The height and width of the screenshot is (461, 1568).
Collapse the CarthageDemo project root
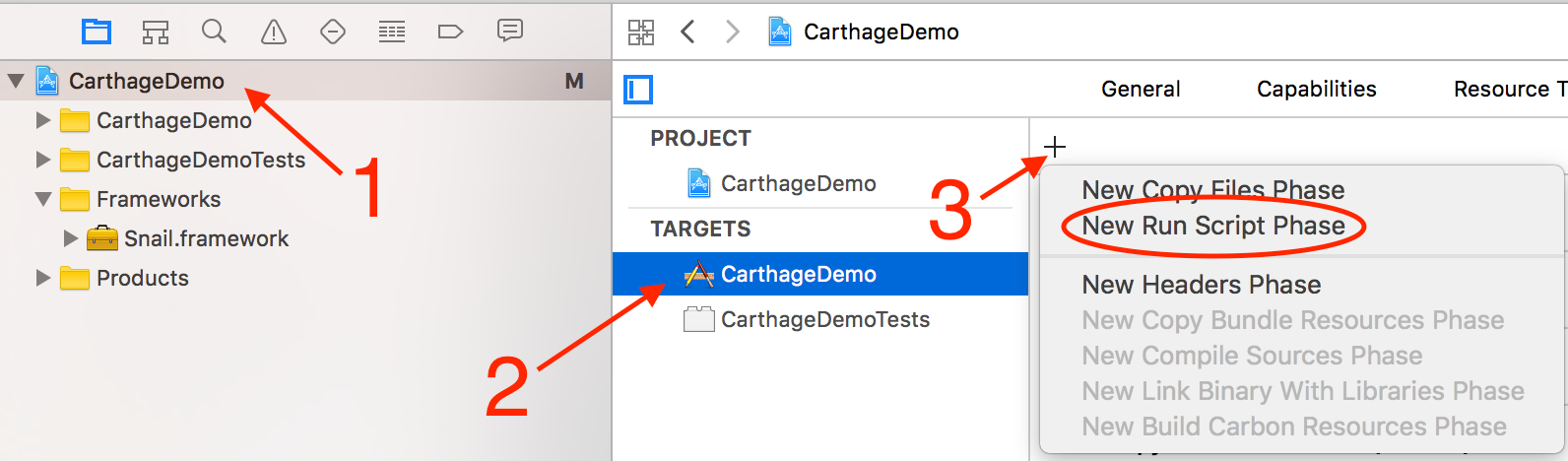coord(16,81)
